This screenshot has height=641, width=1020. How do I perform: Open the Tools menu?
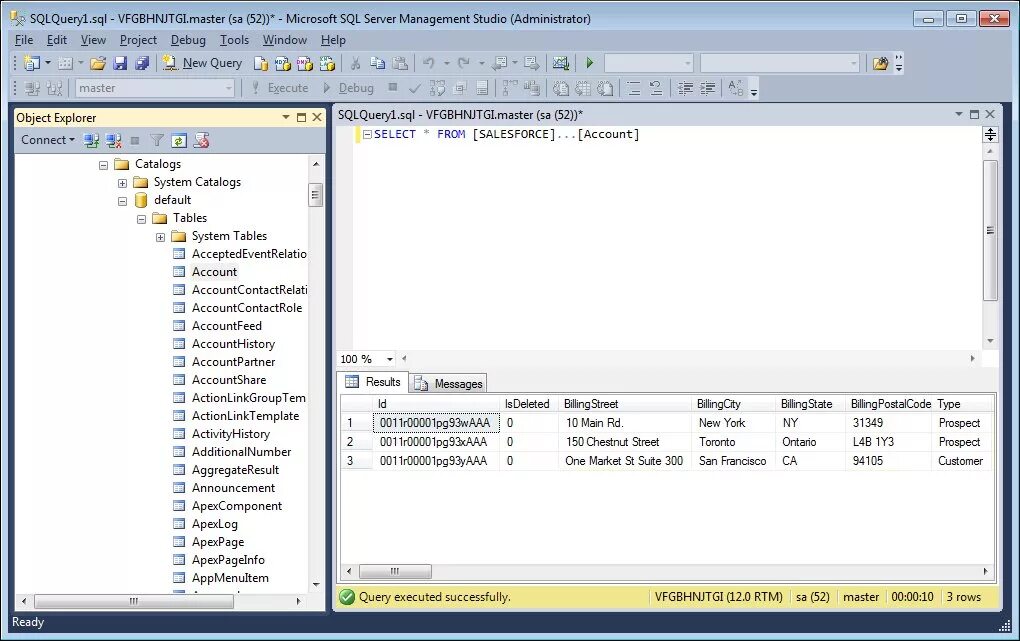pyautogui.click(x=234, y=40)
